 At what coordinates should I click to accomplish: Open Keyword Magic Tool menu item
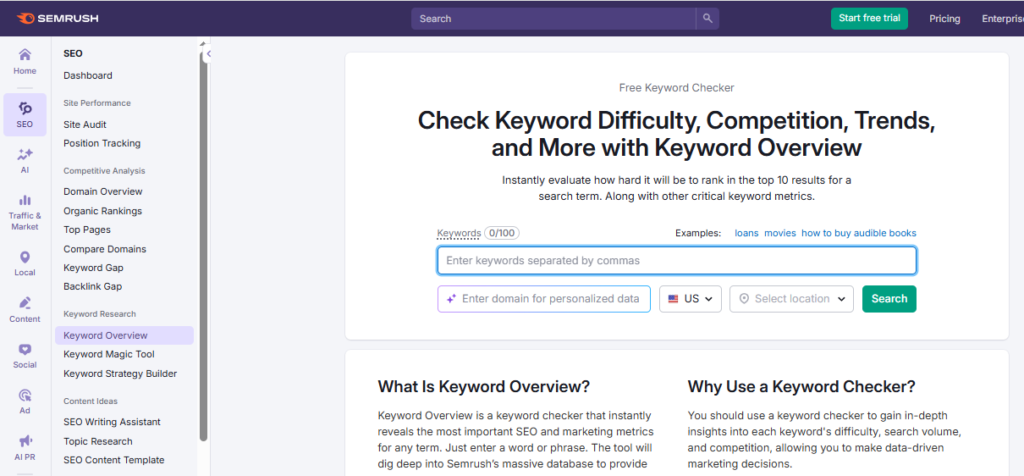109,355
